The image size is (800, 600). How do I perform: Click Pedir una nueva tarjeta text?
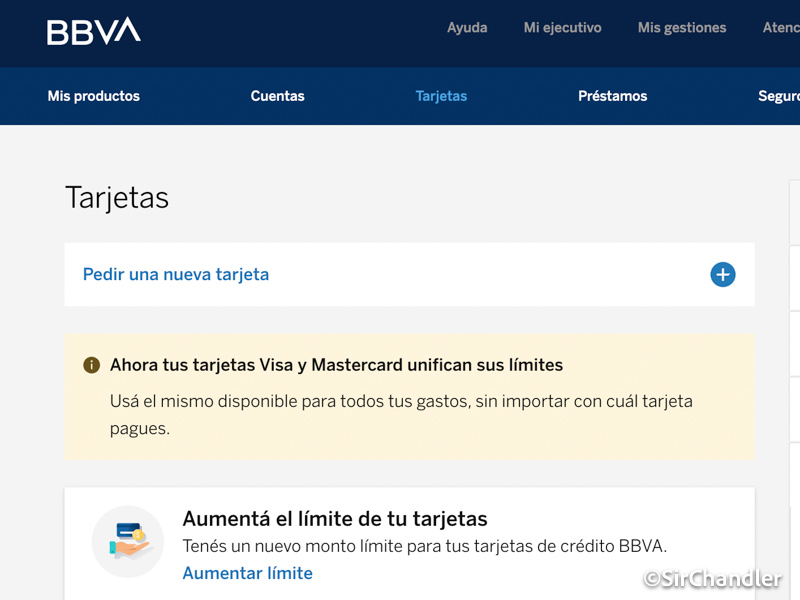point(176,274)
